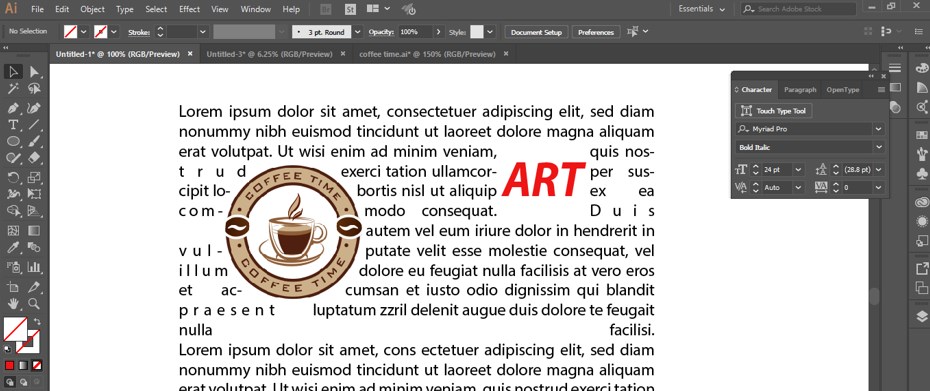Select the Type tool

pos(13,125)
